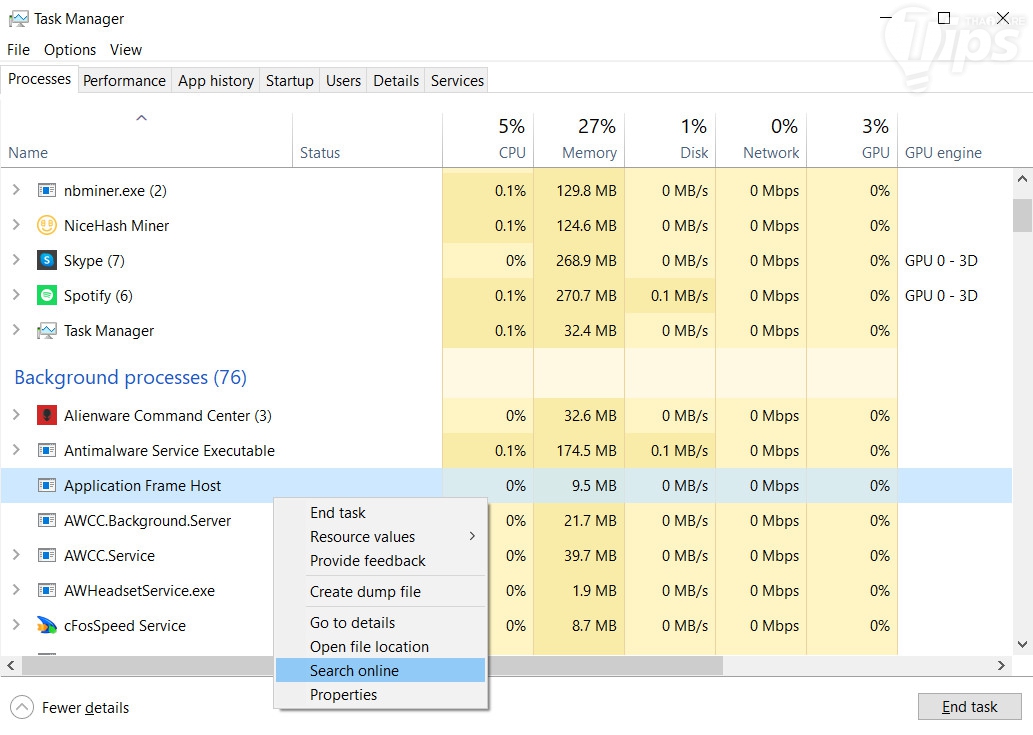Switch to the Performance tab
The height and width of the screenshot is (735, 1033).
click(x=124, y=81)
